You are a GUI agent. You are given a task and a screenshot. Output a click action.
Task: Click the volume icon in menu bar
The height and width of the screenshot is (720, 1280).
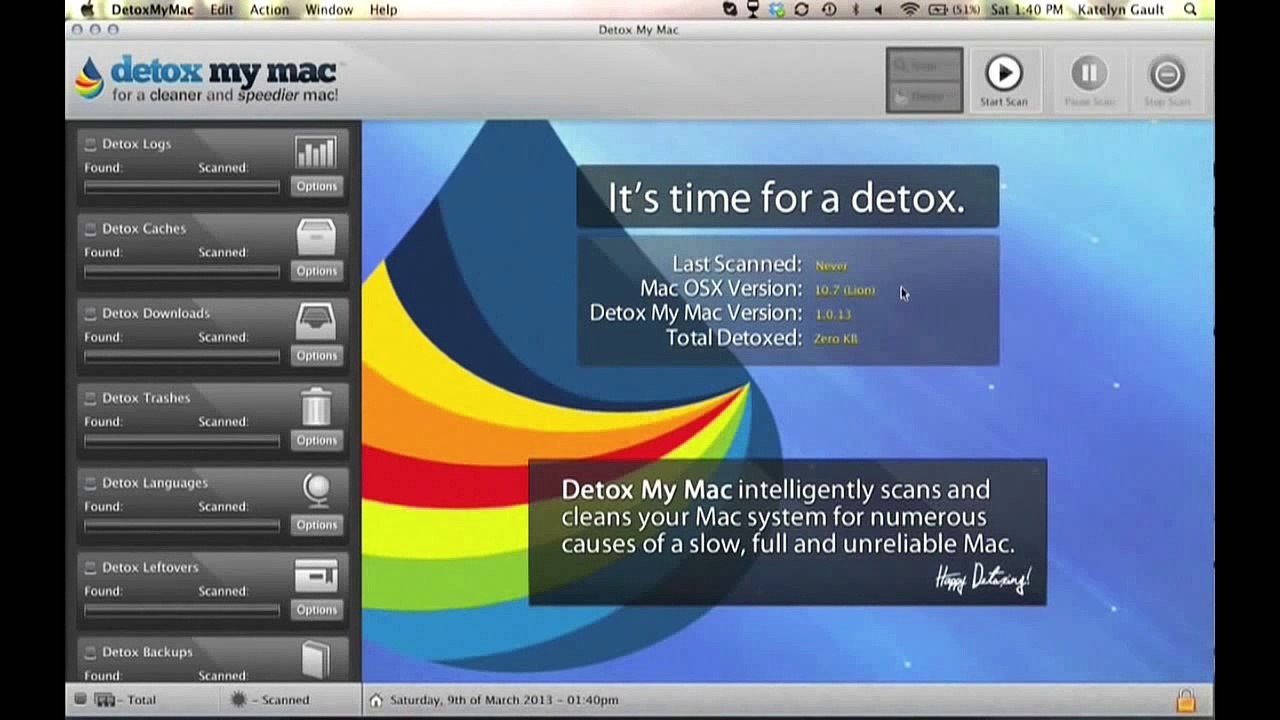(879, 10)
